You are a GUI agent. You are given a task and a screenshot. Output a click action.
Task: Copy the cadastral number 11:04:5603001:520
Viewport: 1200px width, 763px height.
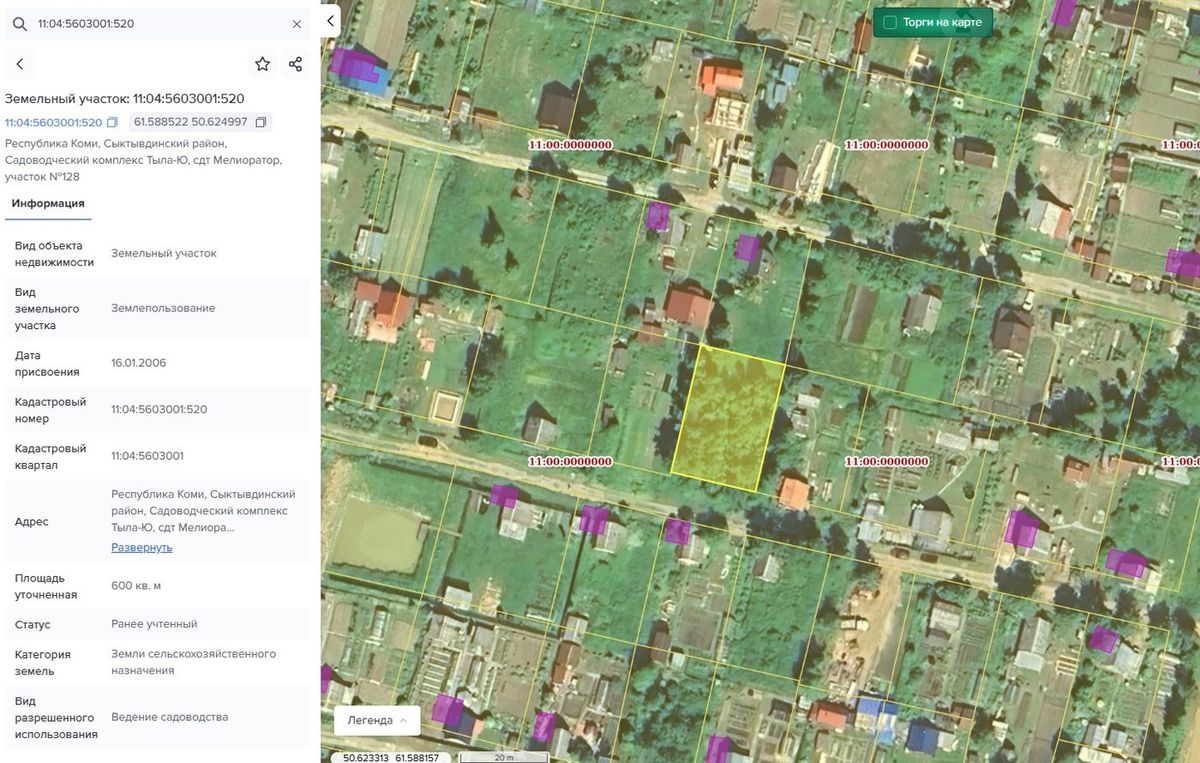click(x=112, y=122)
